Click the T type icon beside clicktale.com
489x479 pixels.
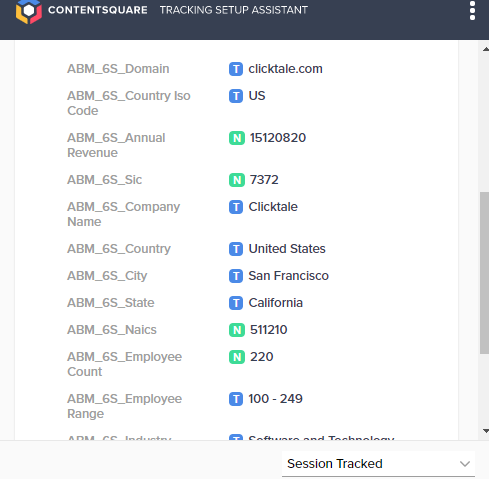pyautogui.click(x=236, y=69)
